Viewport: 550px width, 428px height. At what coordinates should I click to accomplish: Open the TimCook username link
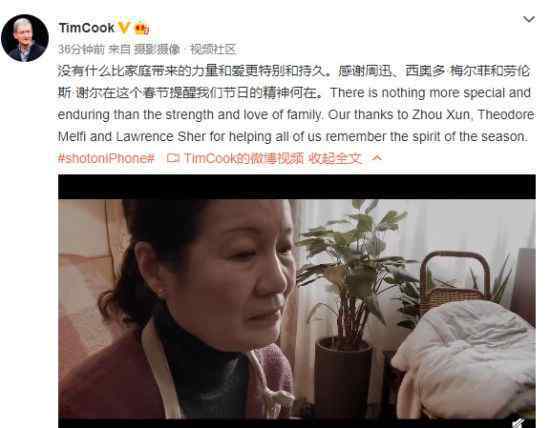pyautogui.click(x=87, y=28)
